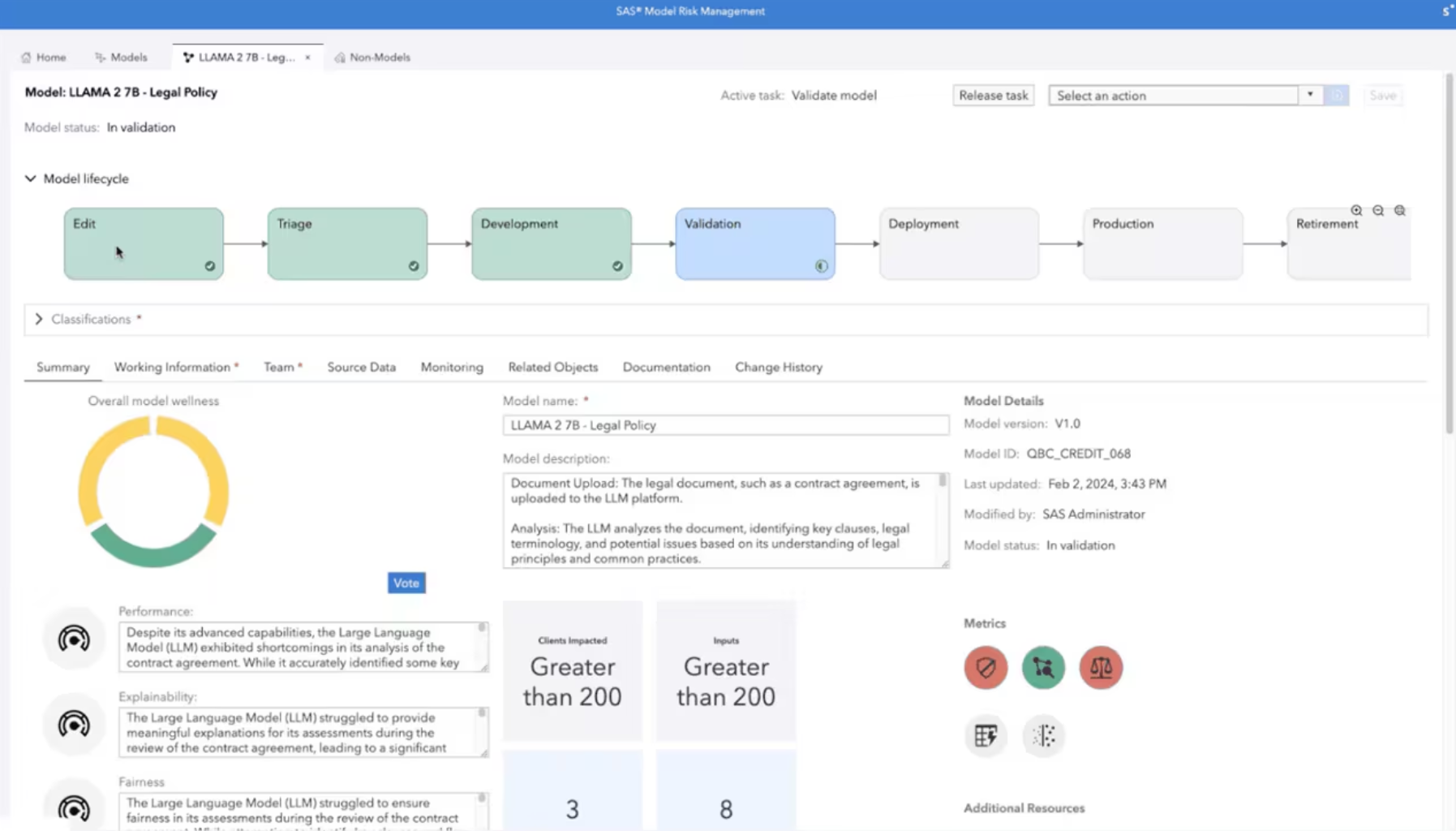The image size is (1456, 831).
Task: Open the Source Data tab
Action: (362, 367)
